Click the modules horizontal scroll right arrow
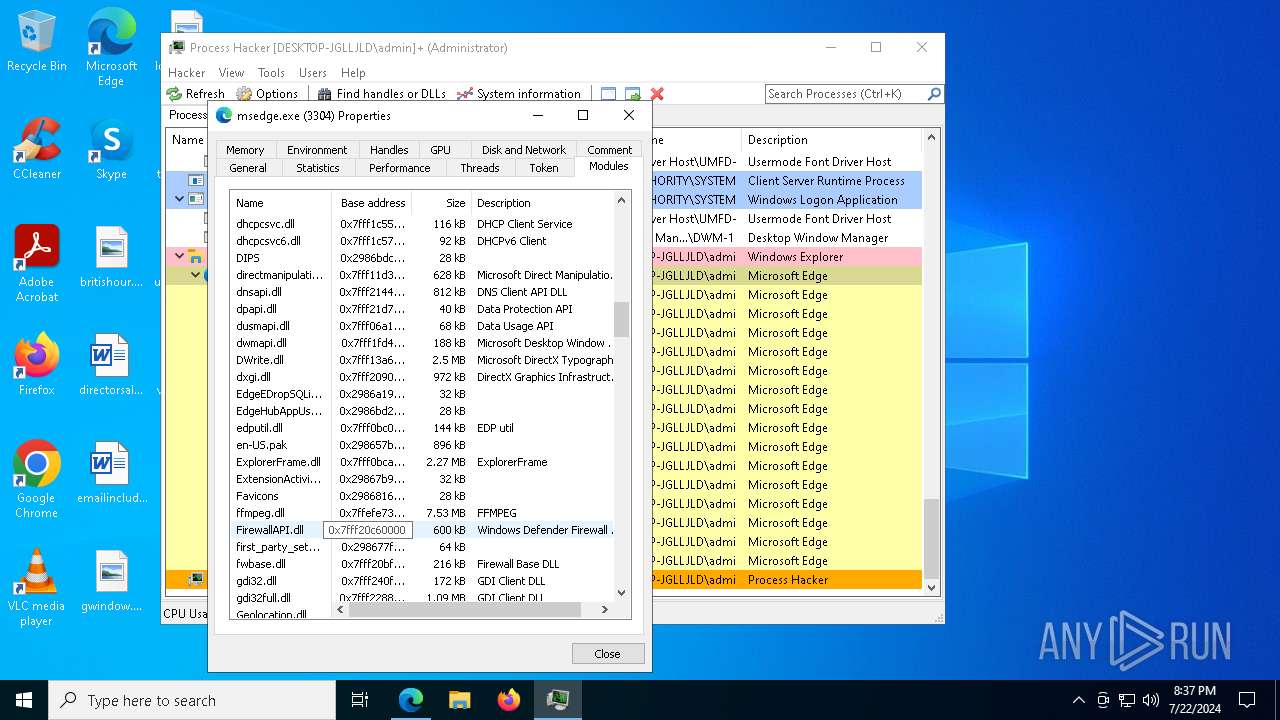This screenshot has width=1280, height=720. pyautogui.click(x=604, y=609)
